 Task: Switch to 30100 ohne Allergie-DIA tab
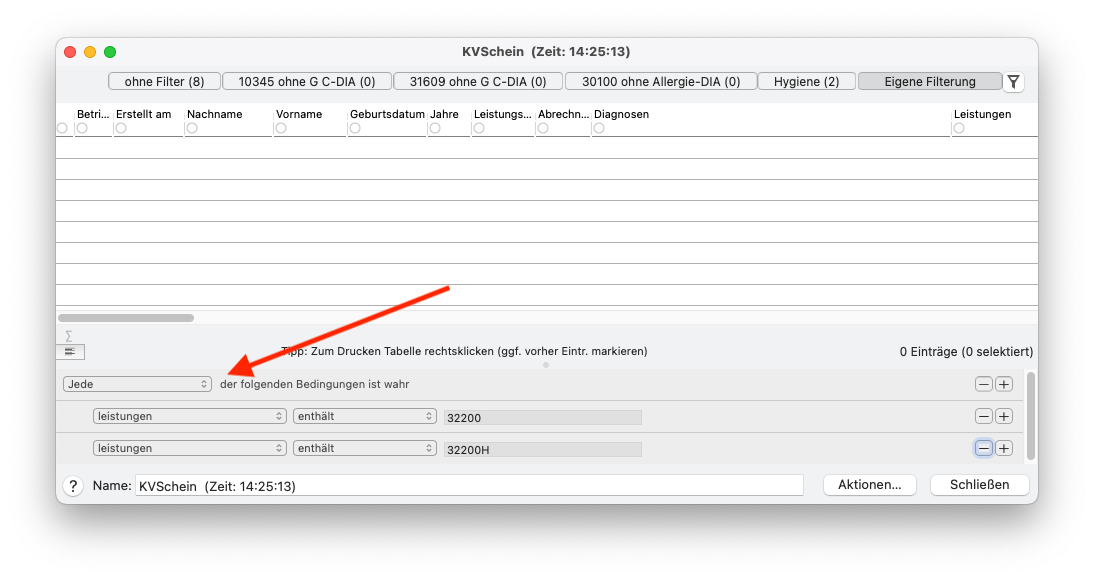(661, 82)
